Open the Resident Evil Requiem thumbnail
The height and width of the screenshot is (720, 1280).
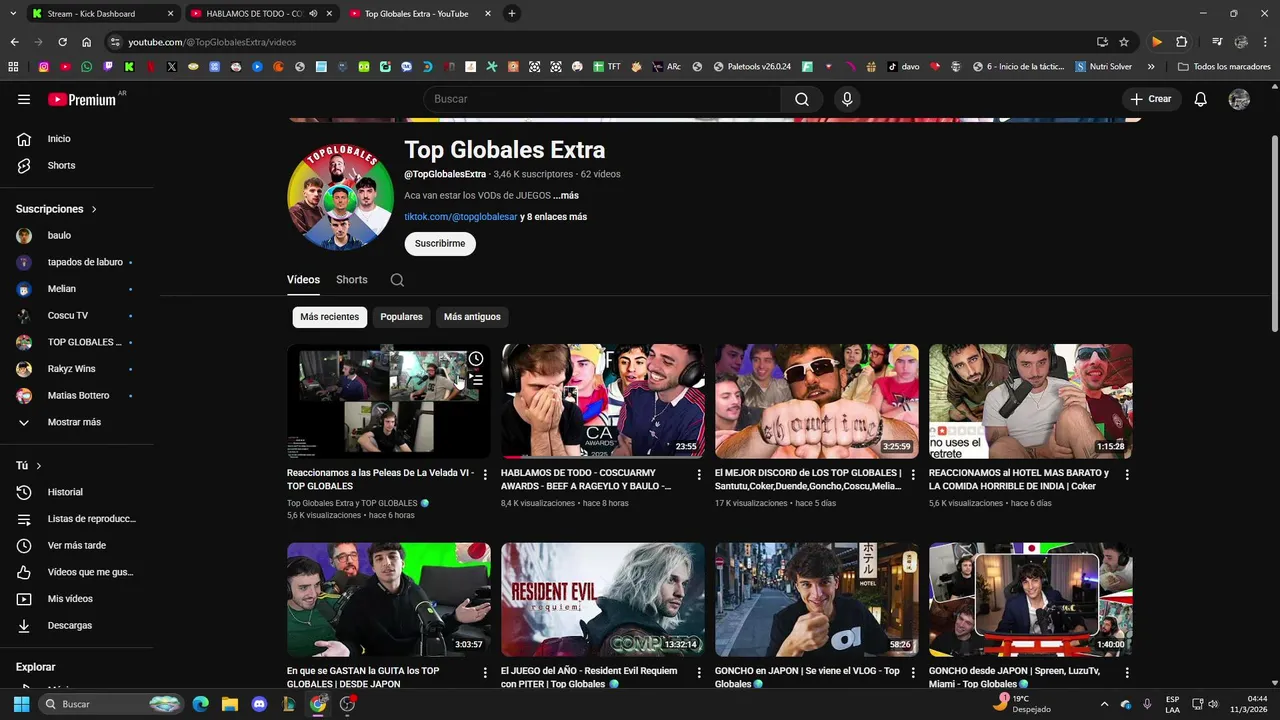(603, 599)
